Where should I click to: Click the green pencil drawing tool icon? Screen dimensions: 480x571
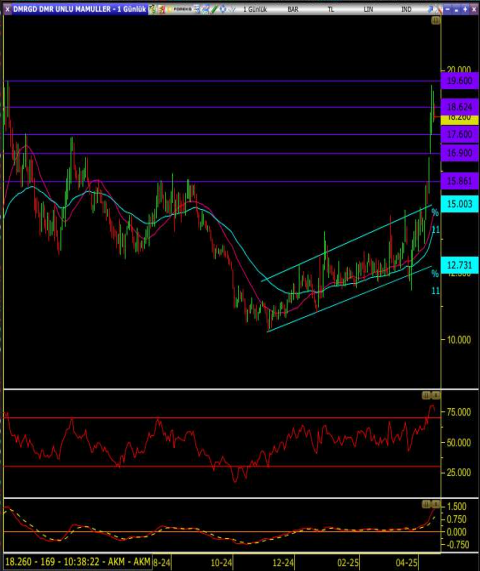pyautogui.click(x=214, y=9)
